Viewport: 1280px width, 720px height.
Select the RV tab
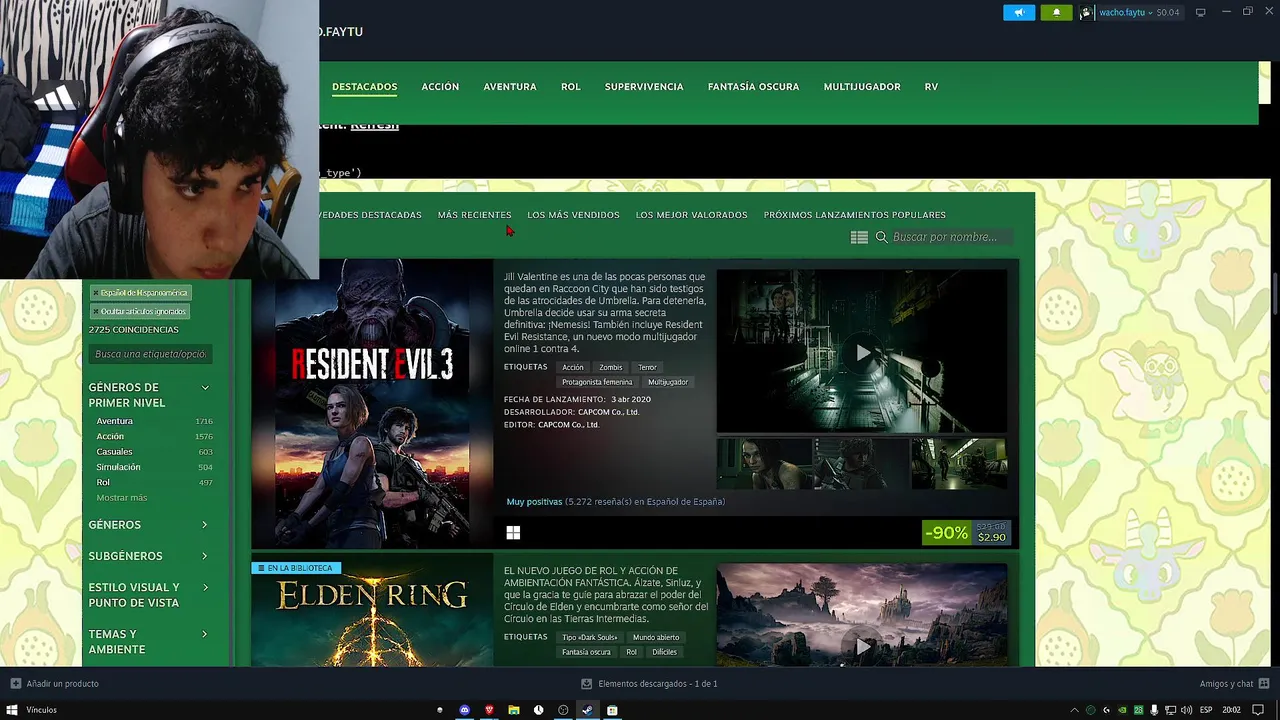[x=931, y=87]
